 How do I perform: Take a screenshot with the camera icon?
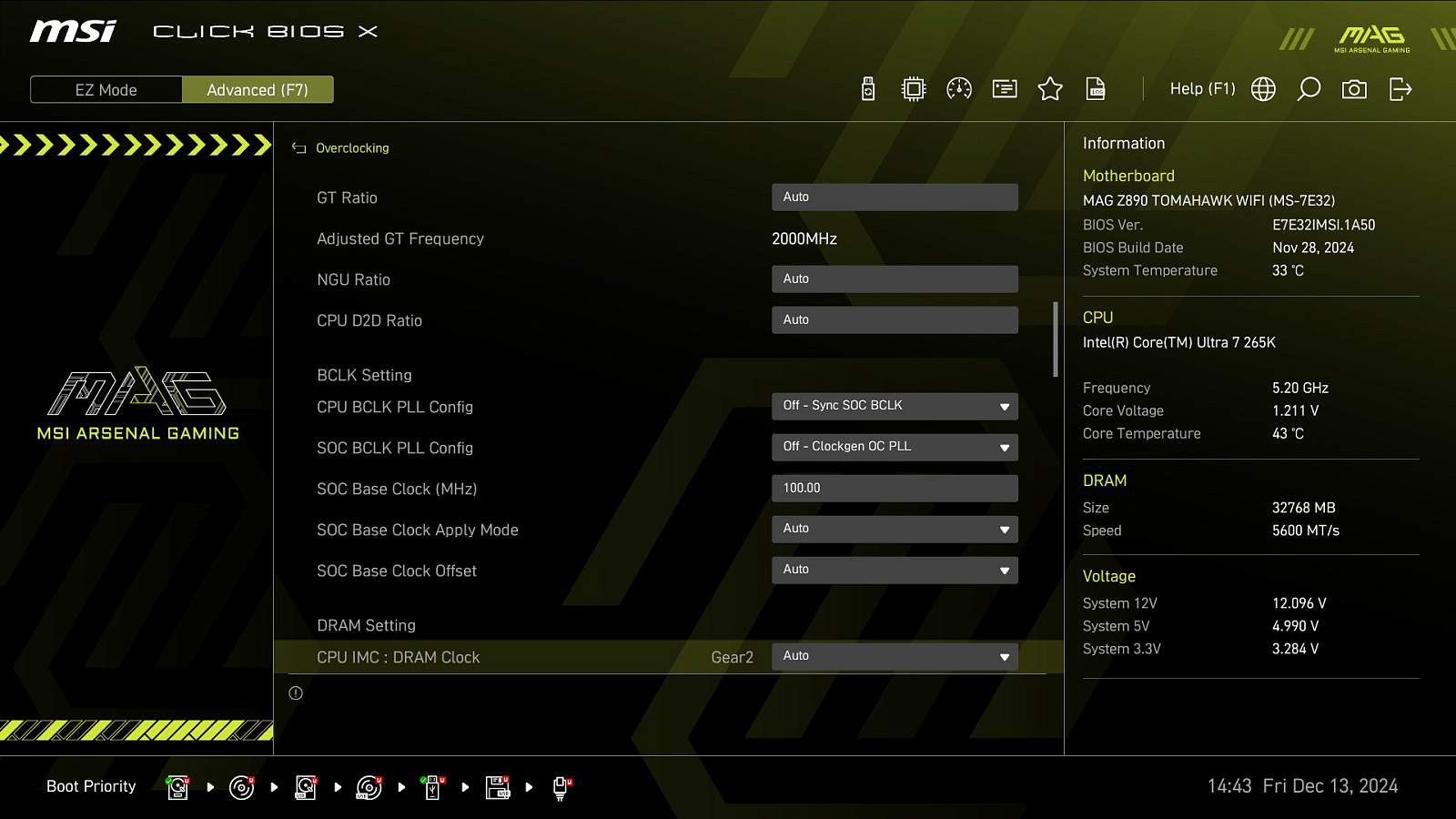pyautogui.click(x=1354, y=88)
